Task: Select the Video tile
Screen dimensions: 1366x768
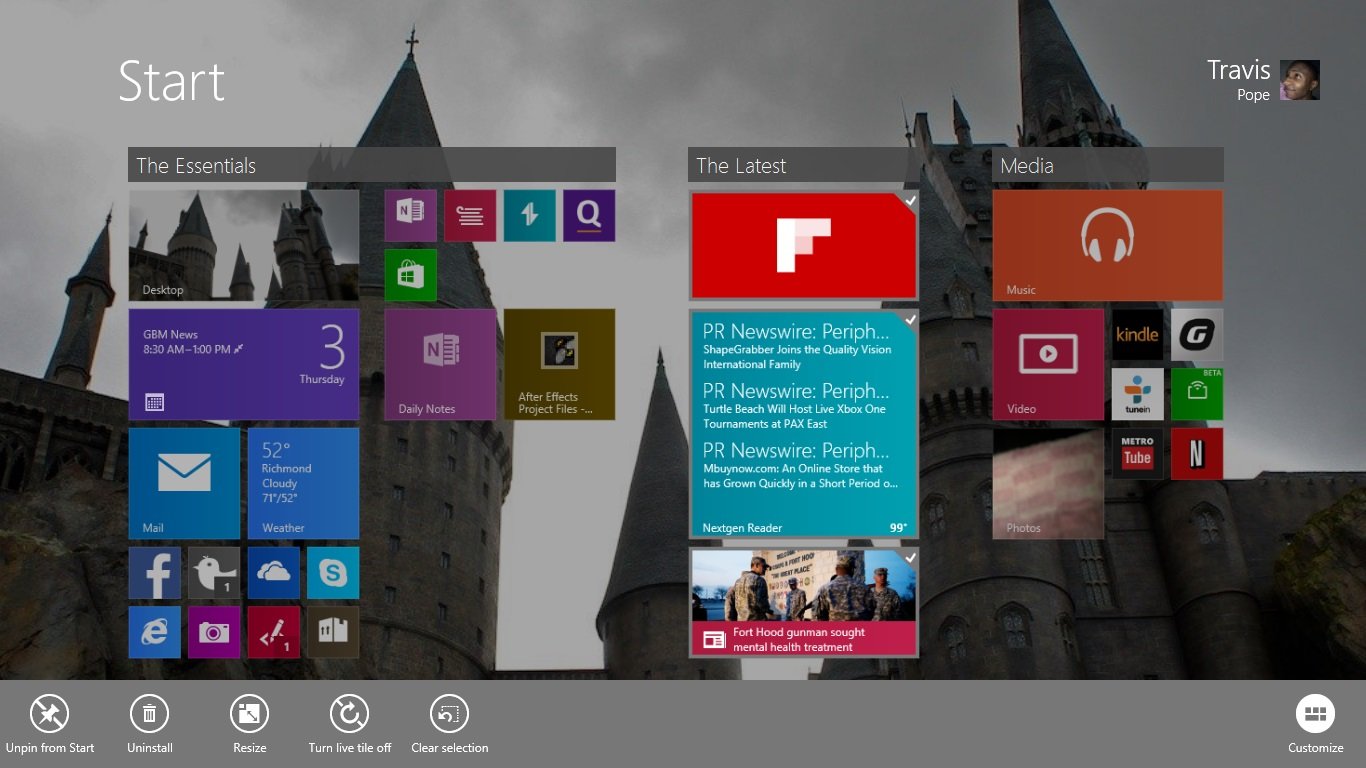Action: point(1048,364)
